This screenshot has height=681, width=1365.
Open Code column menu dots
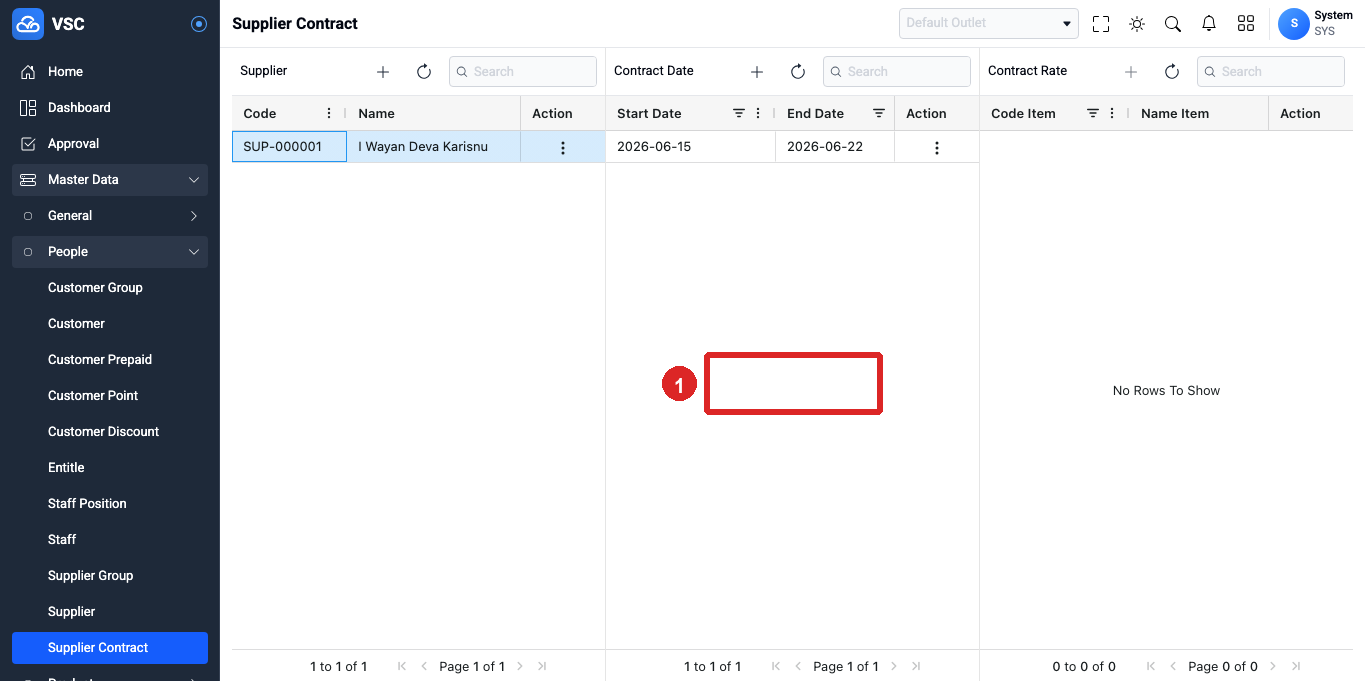(x=329, y=113)
